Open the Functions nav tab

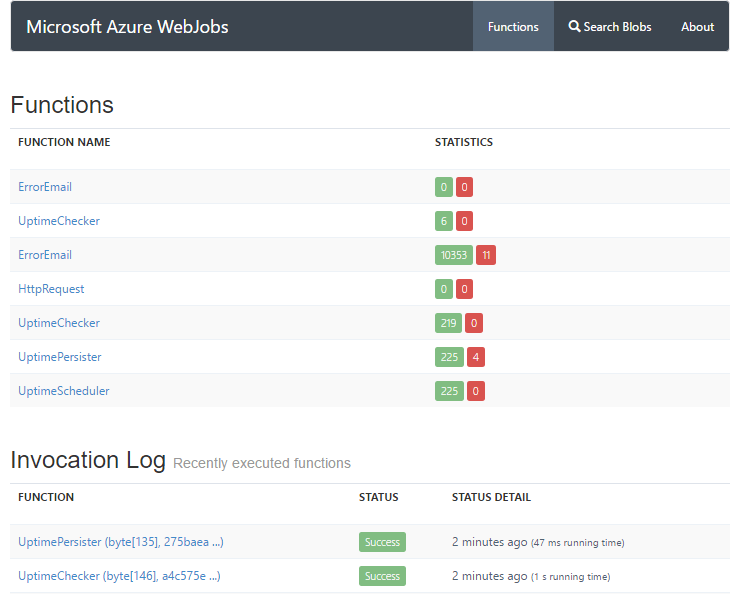coord(513,26)
